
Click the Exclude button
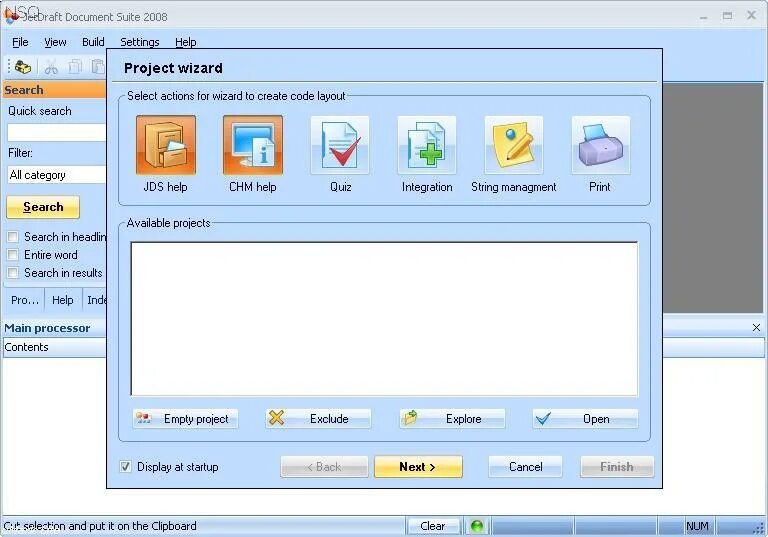tap(318, 419)
